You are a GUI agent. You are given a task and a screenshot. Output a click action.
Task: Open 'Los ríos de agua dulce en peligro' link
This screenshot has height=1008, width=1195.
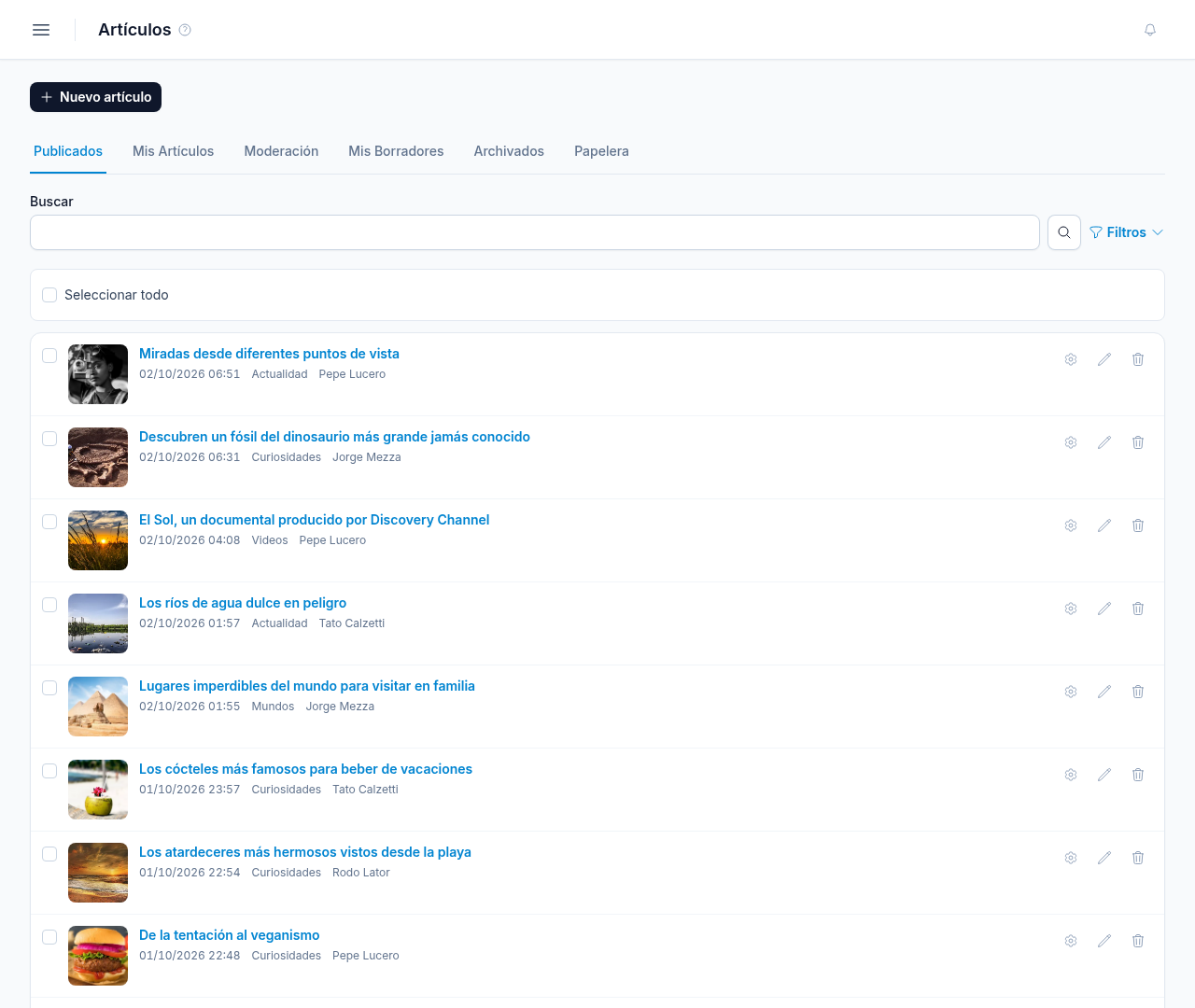tap(243, 603)
